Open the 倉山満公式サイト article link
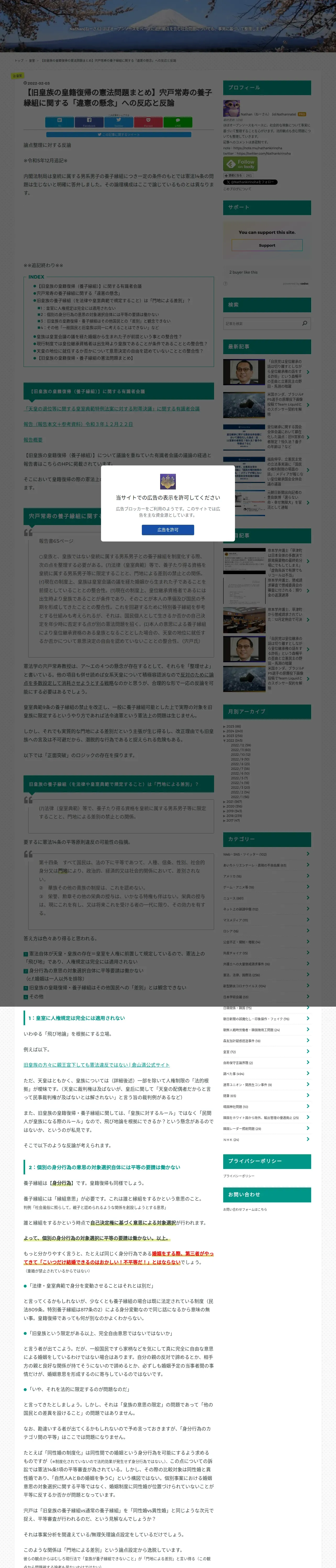 coord(96,1065)
